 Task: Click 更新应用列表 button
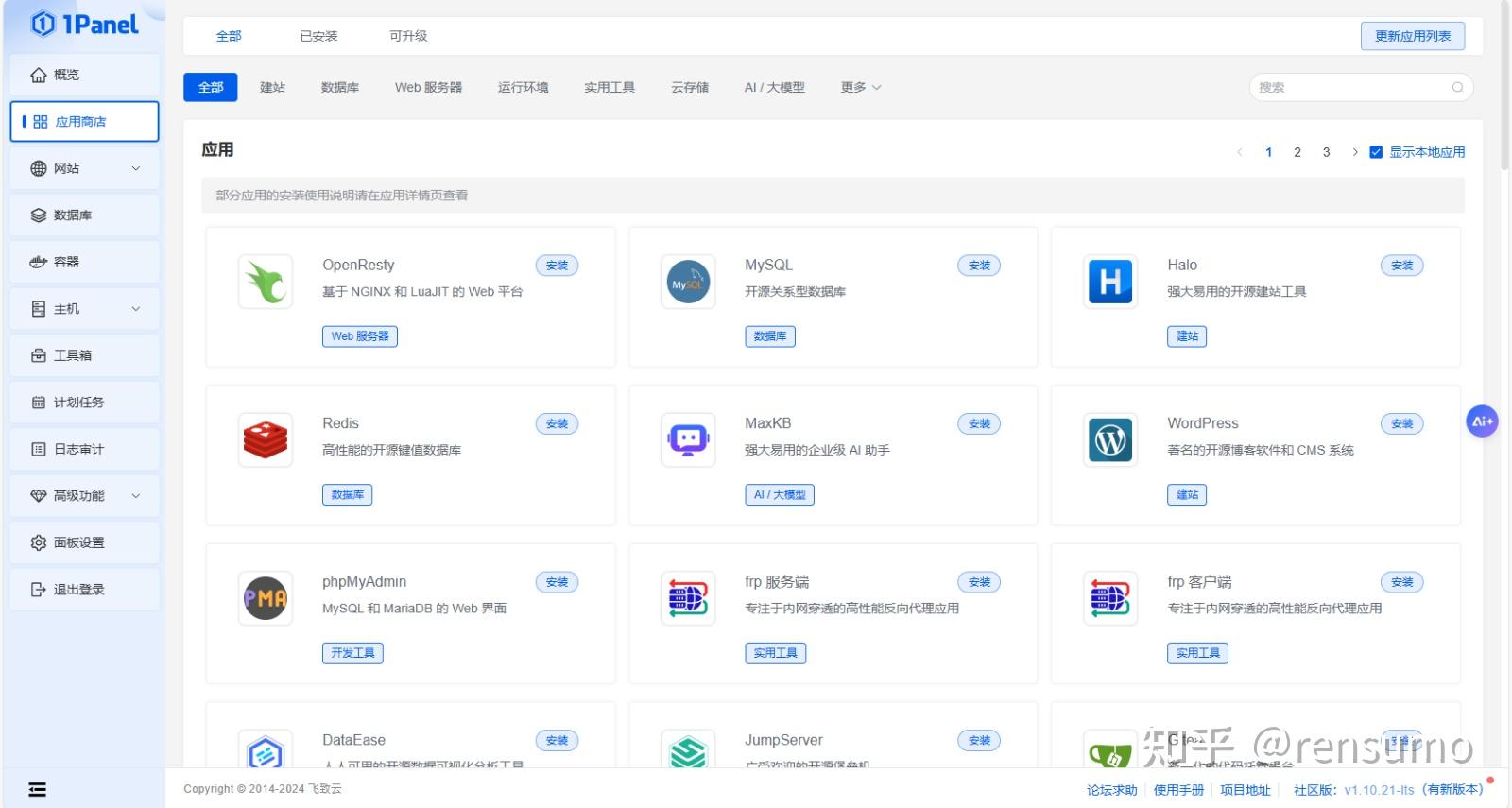coord(1413,36)
